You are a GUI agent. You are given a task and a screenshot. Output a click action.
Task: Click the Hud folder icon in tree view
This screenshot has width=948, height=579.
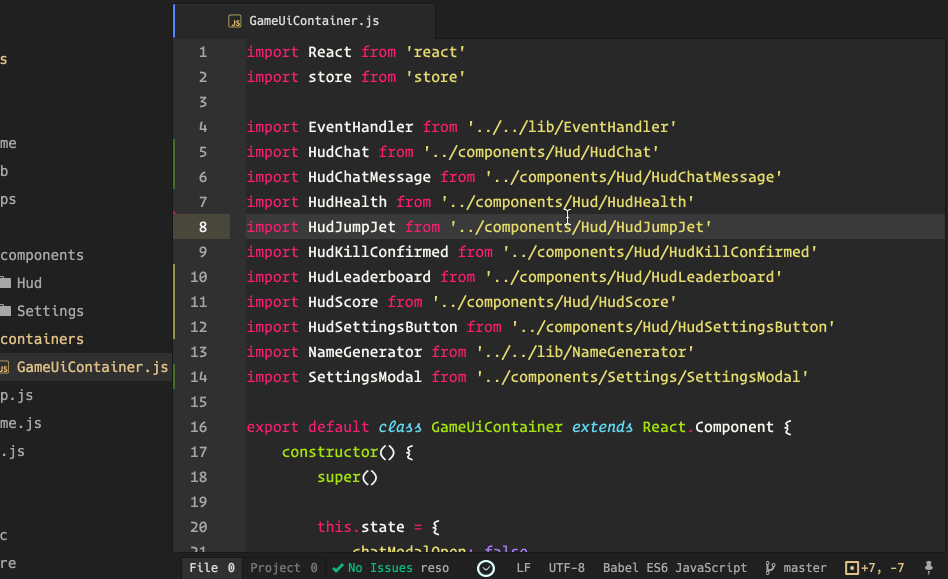pos(6,282)
